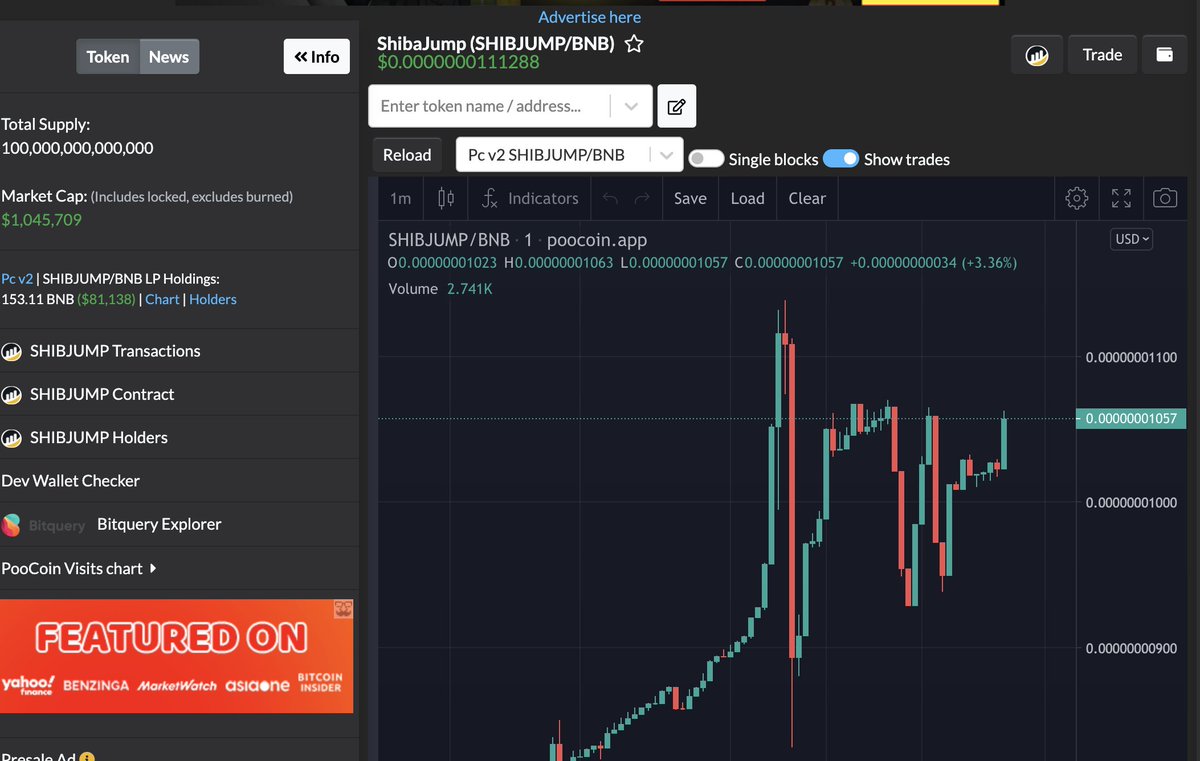This screenshot has height=761, width=1200.
Task: Open the Indicators fx menu
Action: pyautogui.click(x=530, y=198)
